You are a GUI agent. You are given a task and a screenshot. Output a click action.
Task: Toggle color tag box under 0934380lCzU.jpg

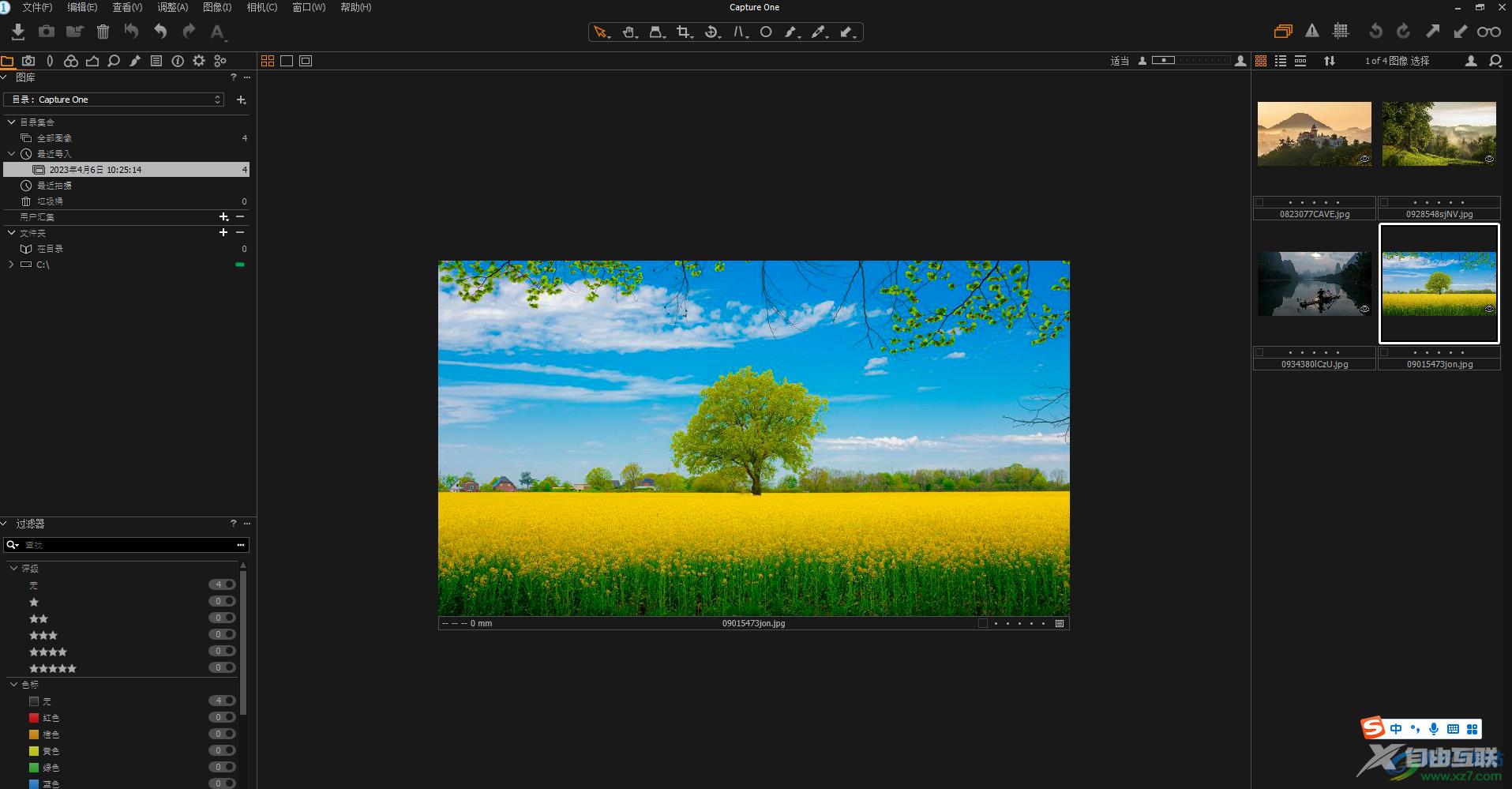click(1260, 352)
